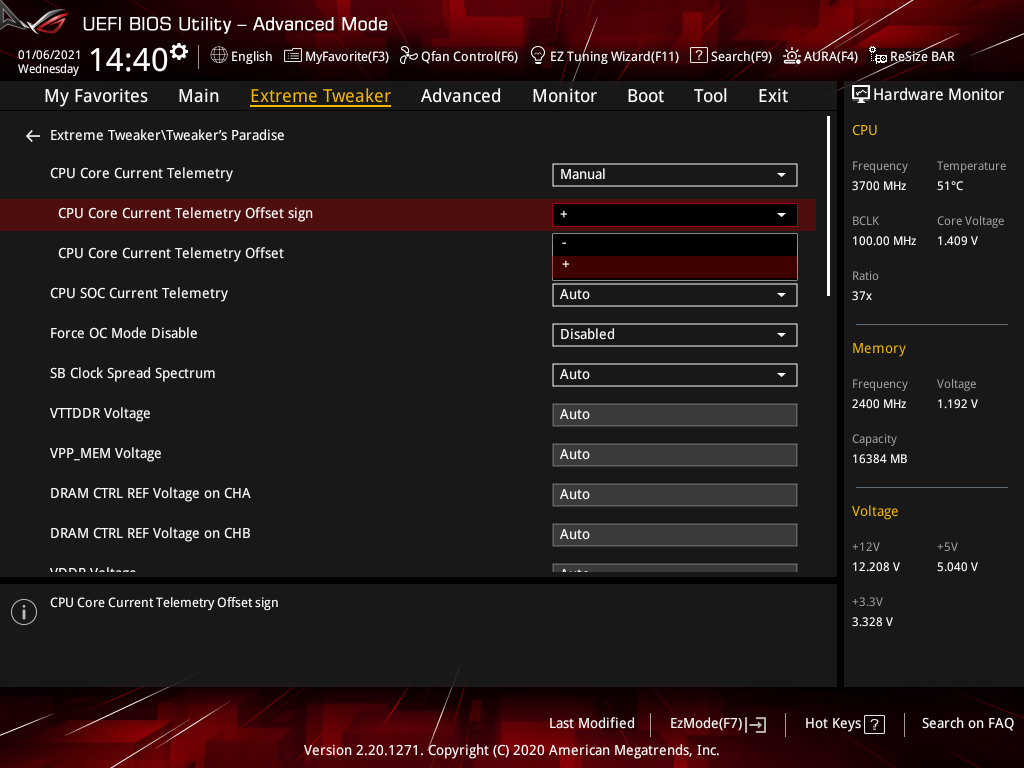Select the Force OC Mode Disable label
Viewport: 1024px width, 768px height.
click(x=123, y=334)
